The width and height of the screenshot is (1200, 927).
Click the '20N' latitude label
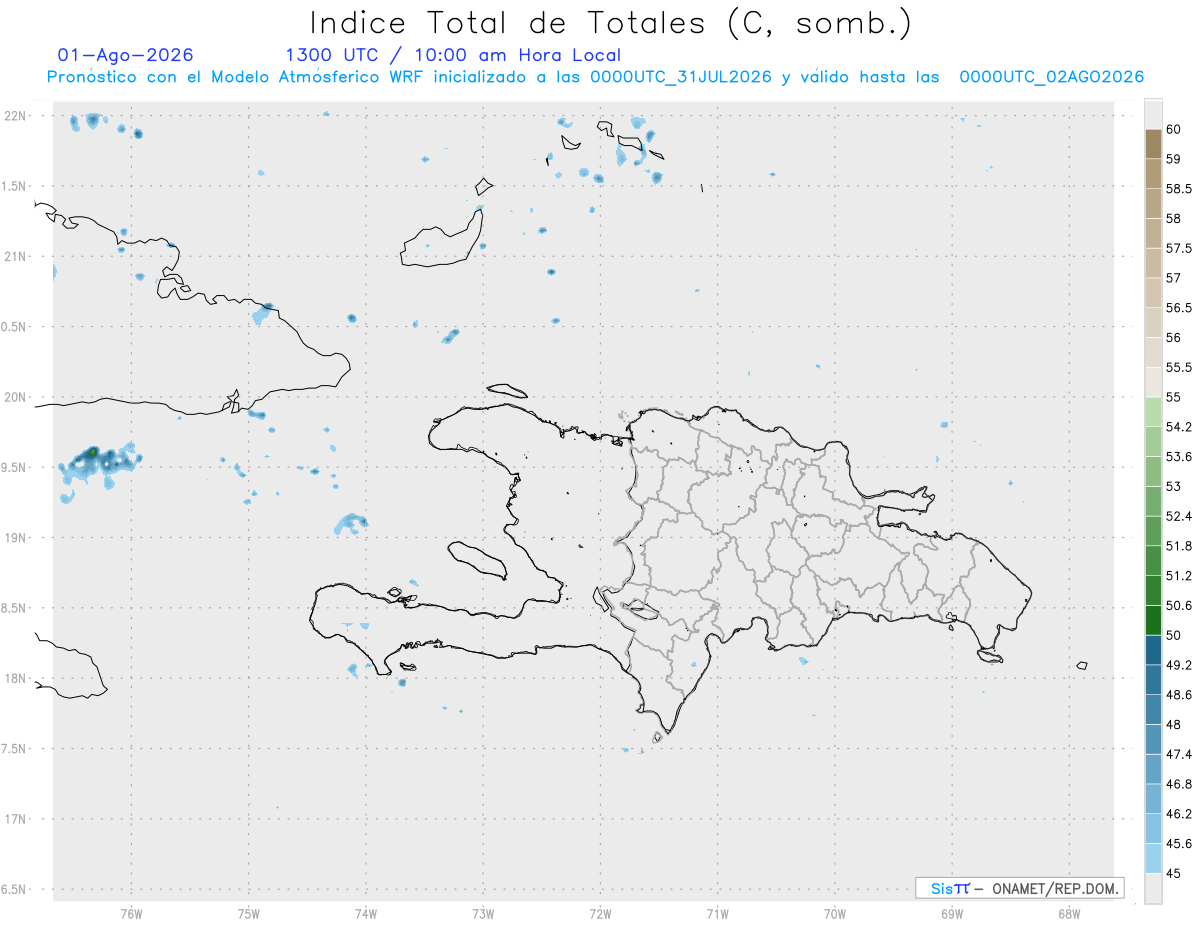tap(16, 397)
